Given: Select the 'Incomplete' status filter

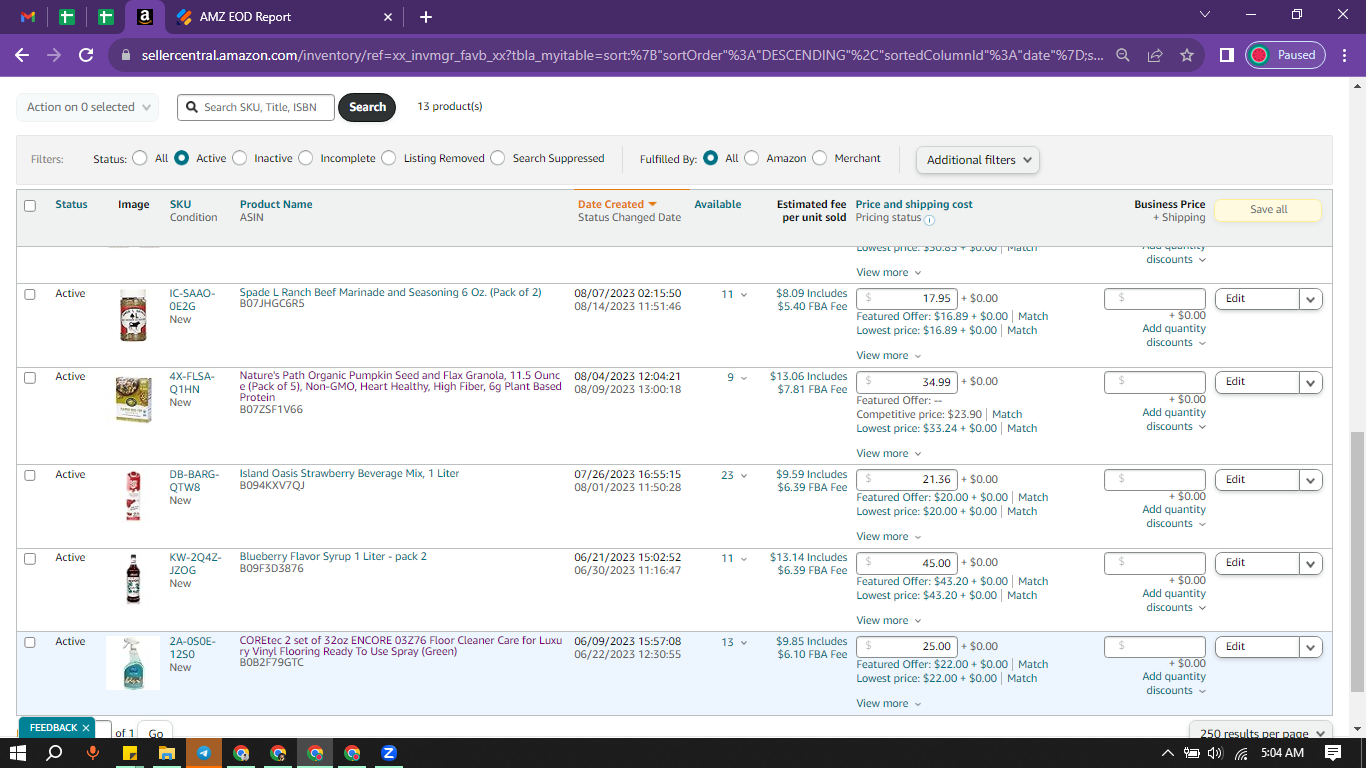Looking at the screenshot, I should click(306, 158).
